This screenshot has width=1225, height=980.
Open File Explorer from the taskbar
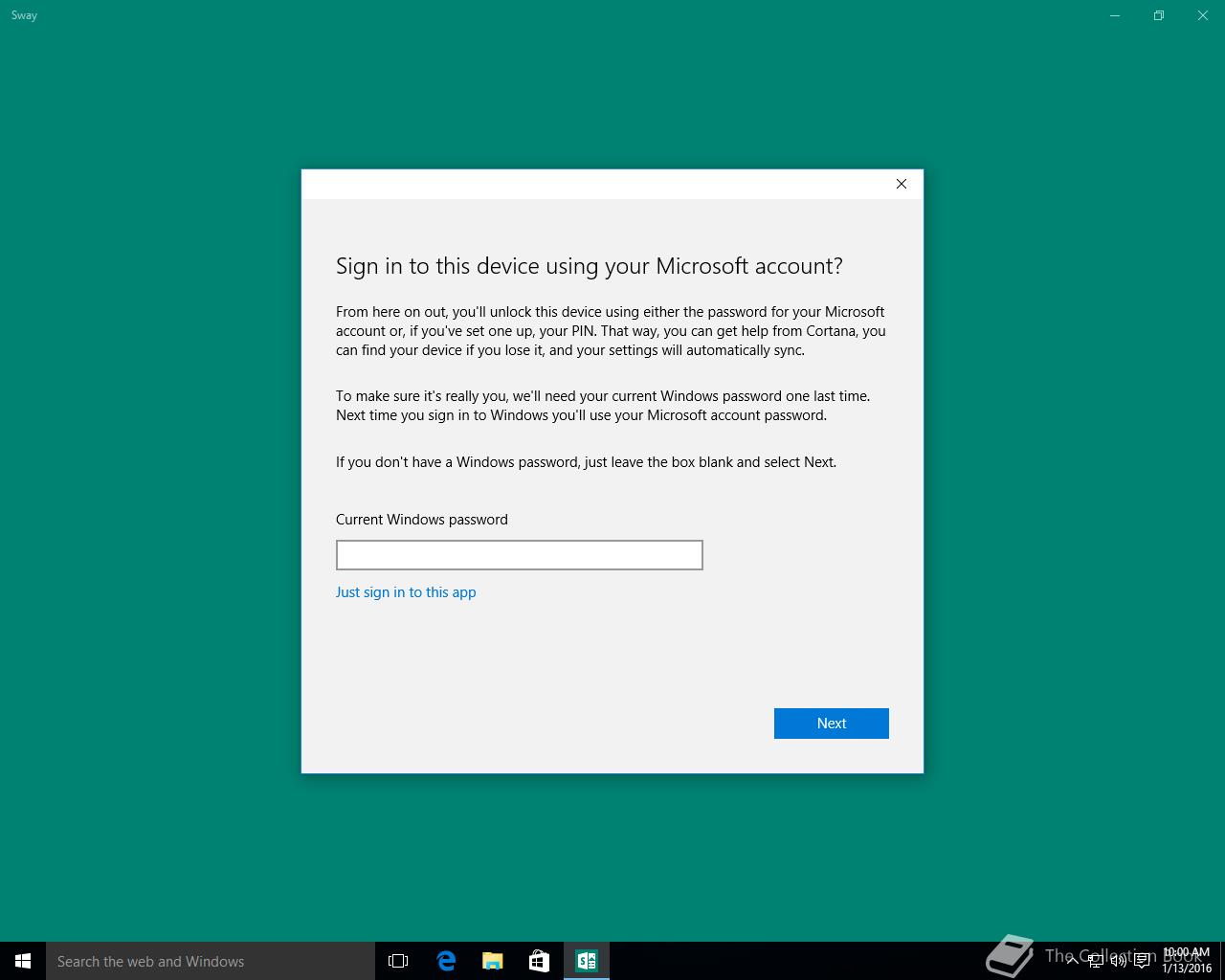pyautogui.click(x=492, y=961)
